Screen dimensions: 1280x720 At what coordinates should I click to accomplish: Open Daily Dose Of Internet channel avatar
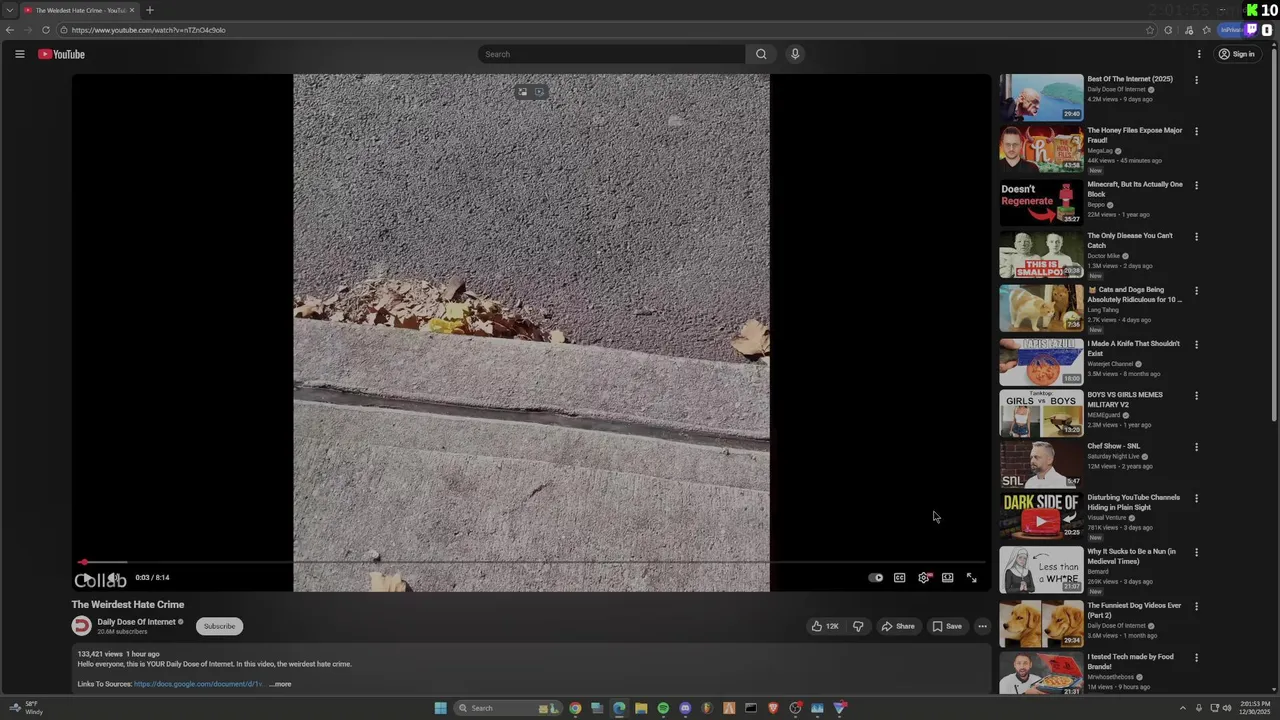[x=81, y=626]
